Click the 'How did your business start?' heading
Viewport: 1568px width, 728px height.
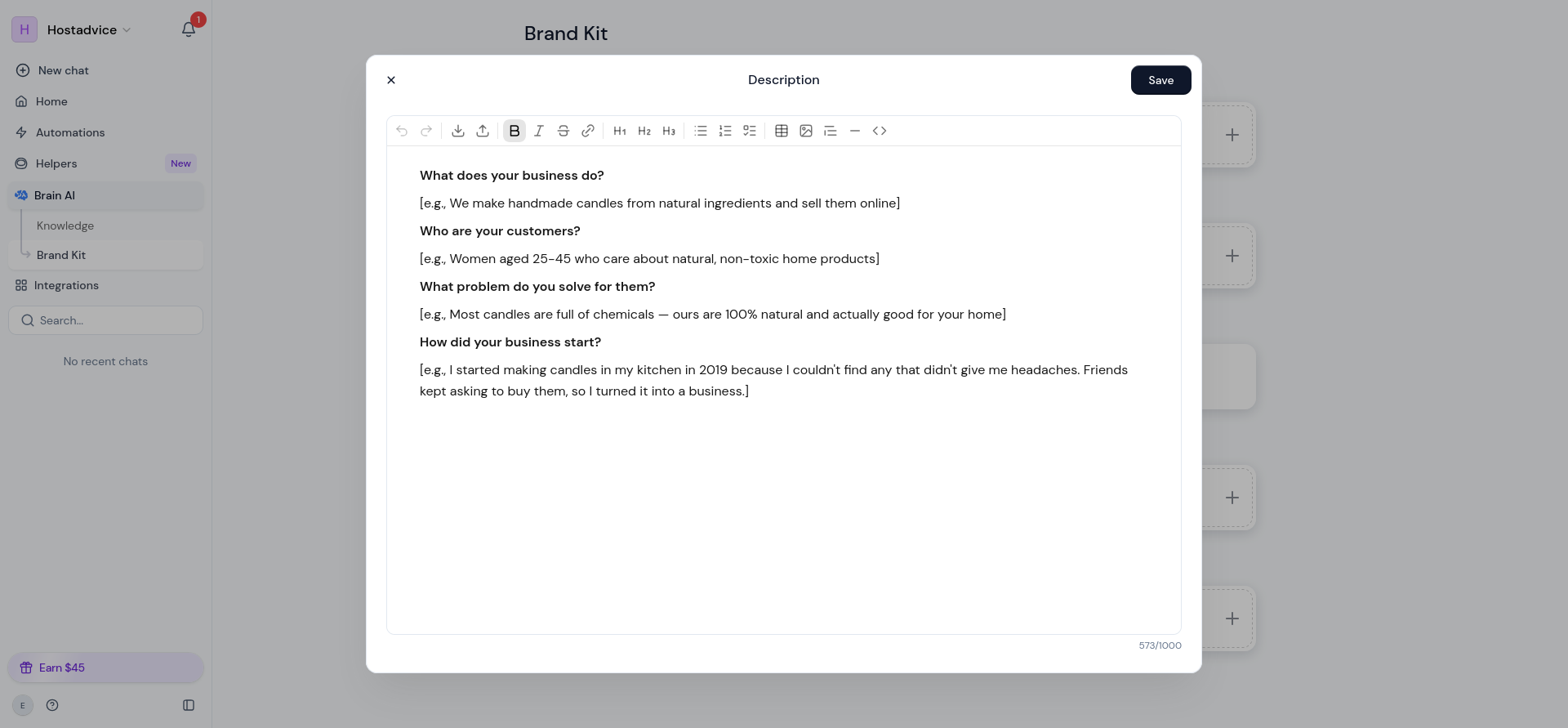click(510, 342)
